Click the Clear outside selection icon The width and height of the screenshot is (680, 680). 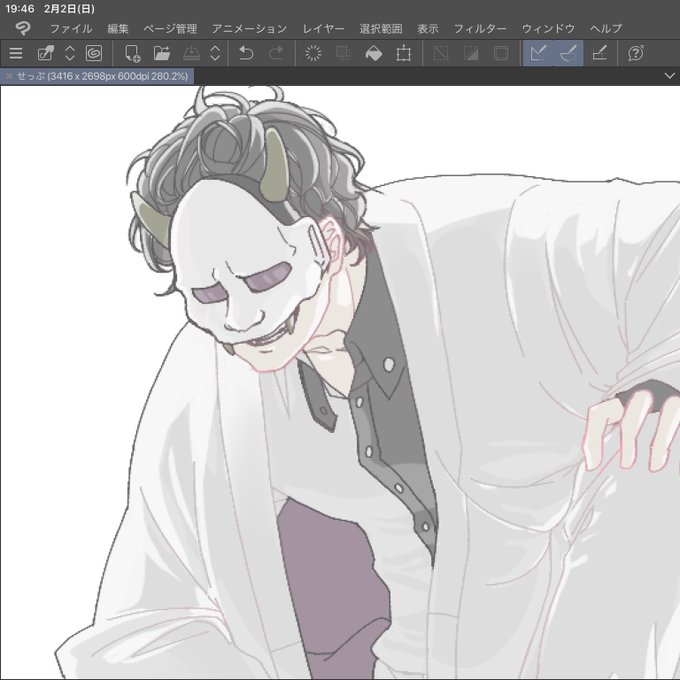(x=343, y=53)
